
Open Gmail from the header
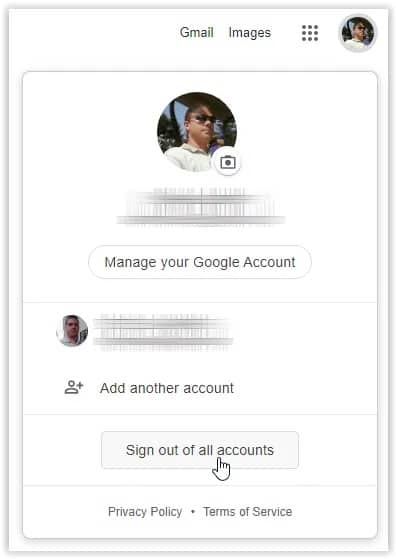pos(197,32)
